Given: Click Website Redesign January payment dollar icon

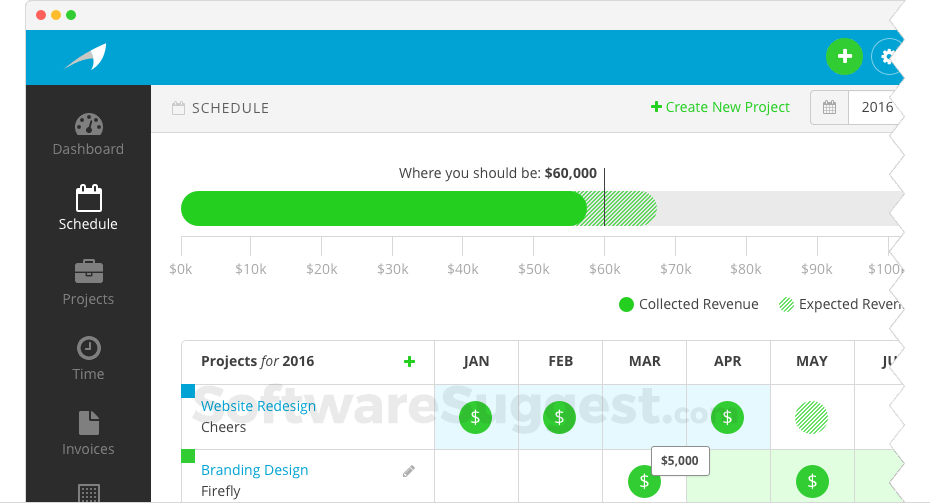Looking at the screenshot, I should (475, 418).
